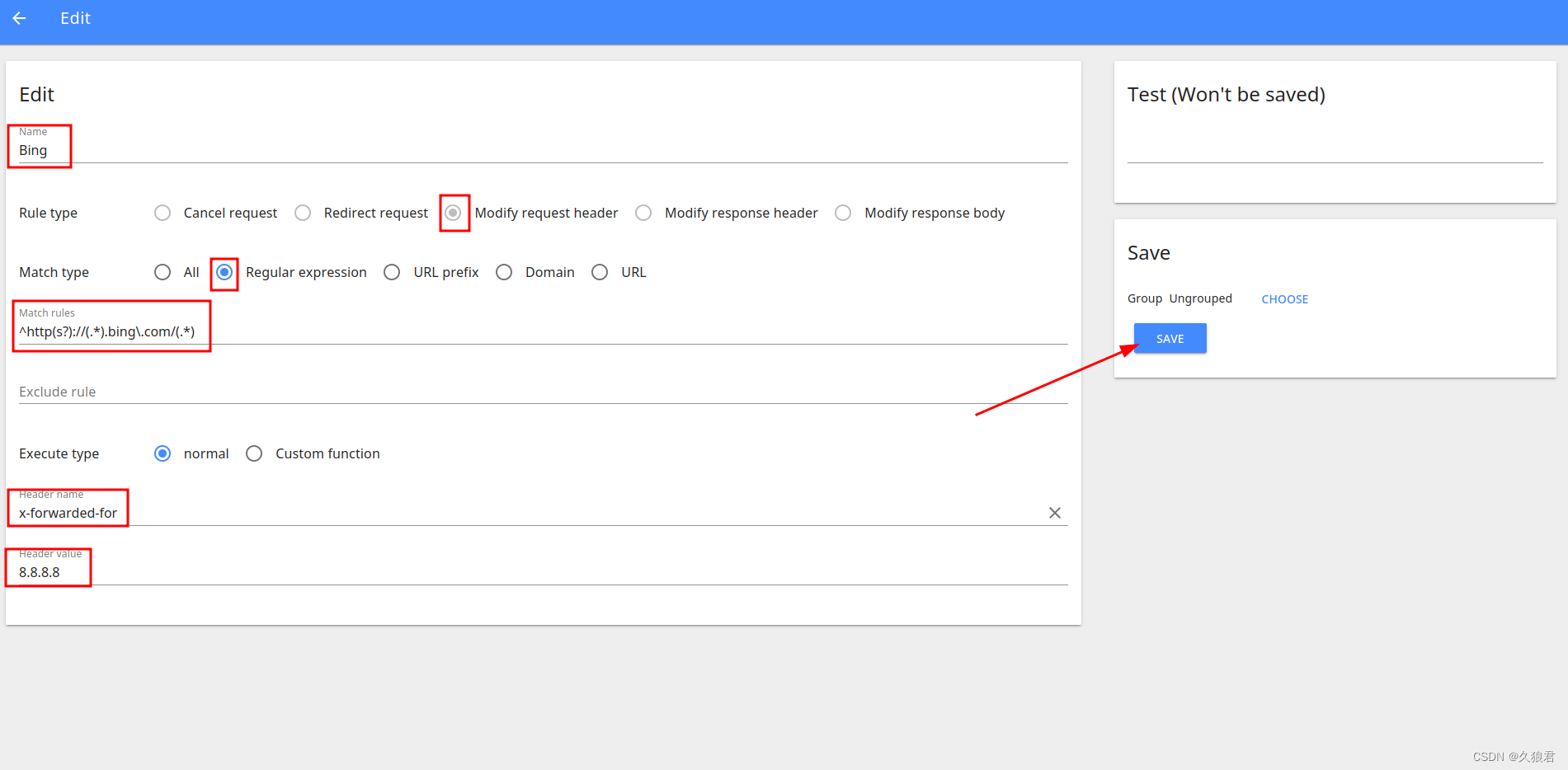Select Modify response header rule type
This screenshot has height=770, width=1568.
pos(643,213)
